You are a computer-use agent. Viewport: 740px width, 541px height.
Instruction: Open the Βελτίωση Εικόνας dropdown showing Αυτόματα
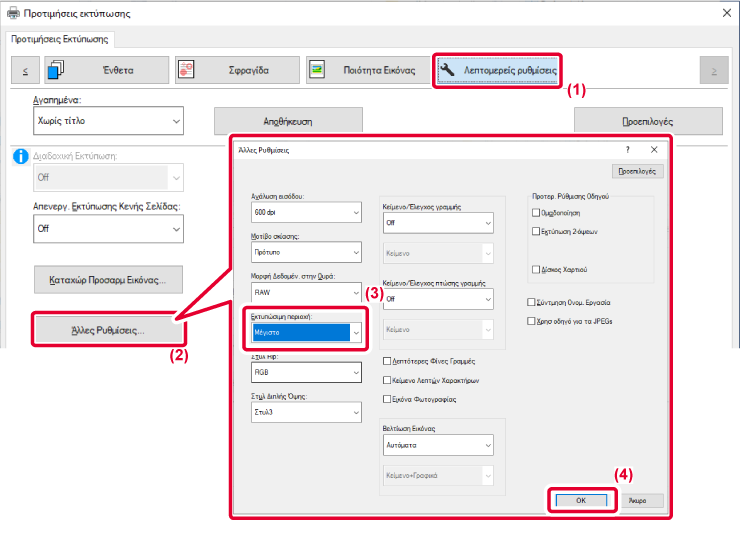click(x=438, y=445)
